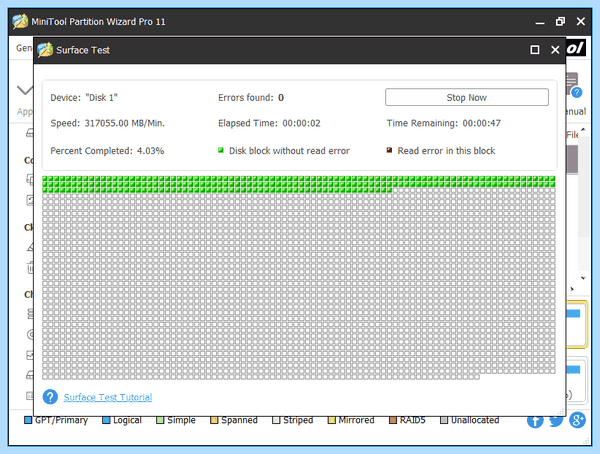Screen dimensions: 600x454
Task: Open the Surface Test Tutorial link
Action: [x=108, y=397]
